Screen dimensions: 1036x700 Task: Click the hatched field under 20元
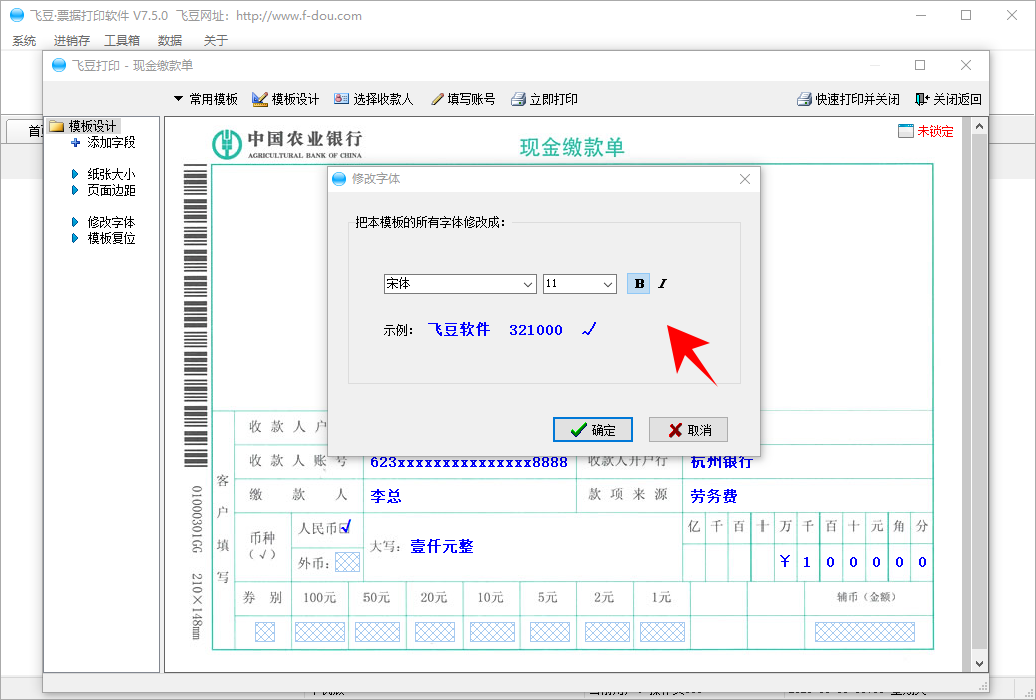435,632
